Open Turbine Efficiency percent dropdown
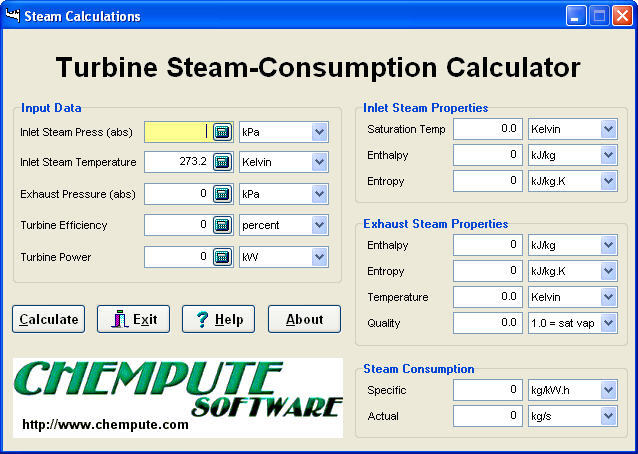 319,226
